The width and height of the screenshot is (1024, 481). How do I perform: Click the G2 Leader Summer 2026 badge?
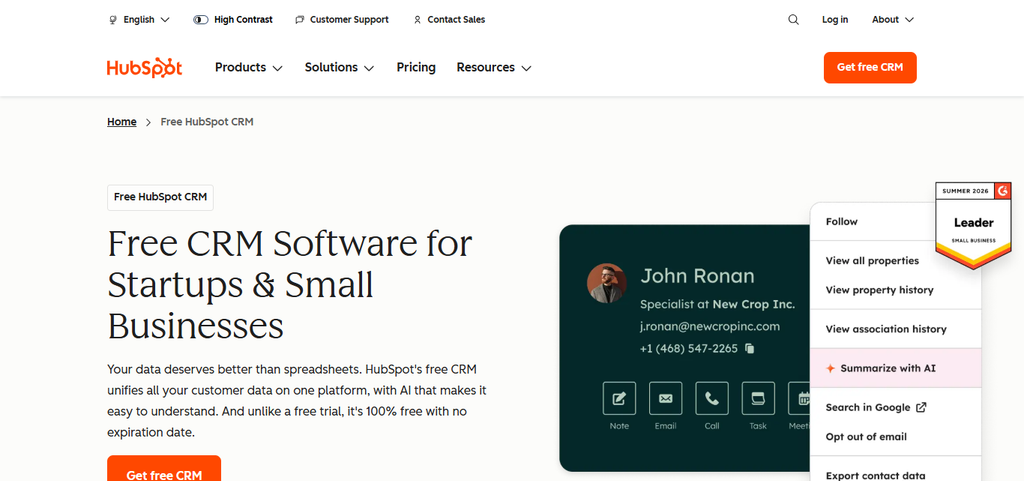pyautogui.click(x=973, y=225)
